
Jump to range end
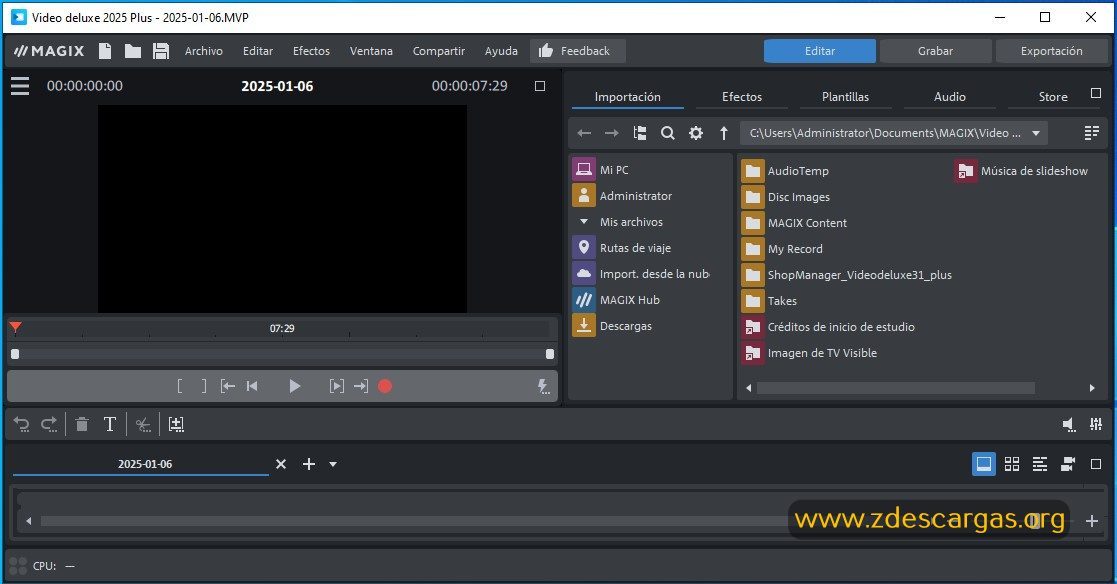[x=361, y=386]
